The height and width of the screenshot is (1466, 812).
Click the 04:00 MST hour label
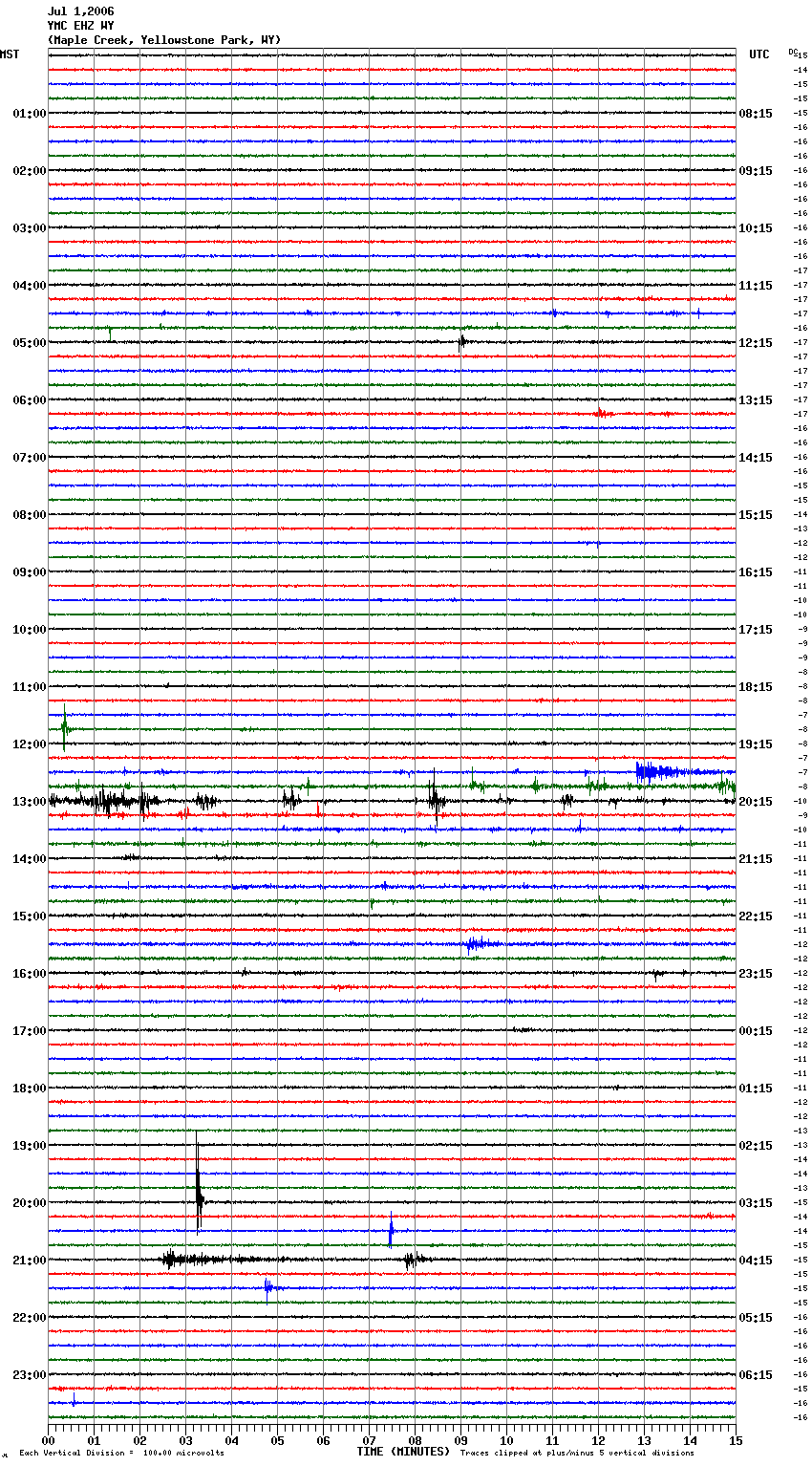(29, 286)
